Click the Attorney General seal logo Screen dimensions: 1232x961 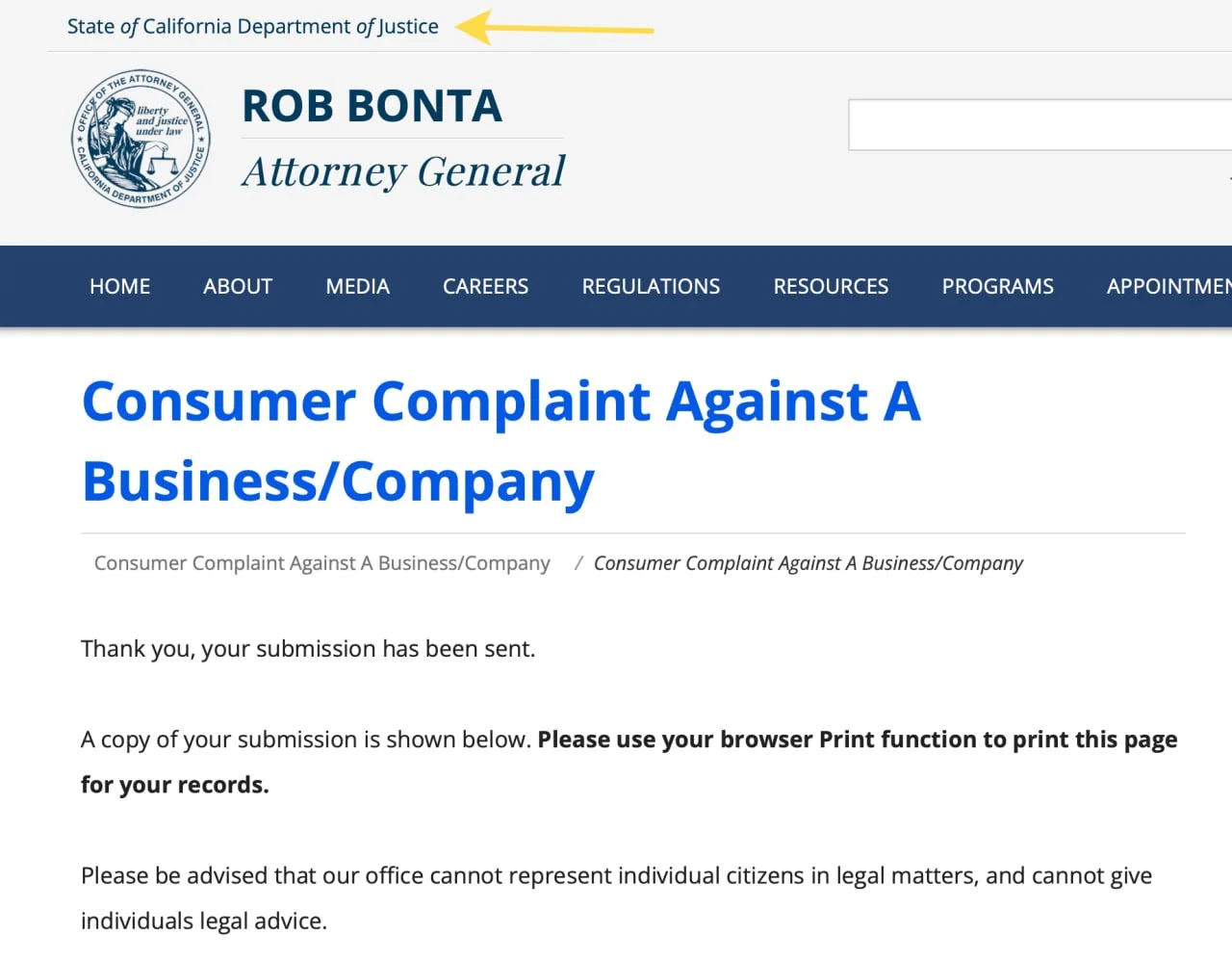click(141, 139)
